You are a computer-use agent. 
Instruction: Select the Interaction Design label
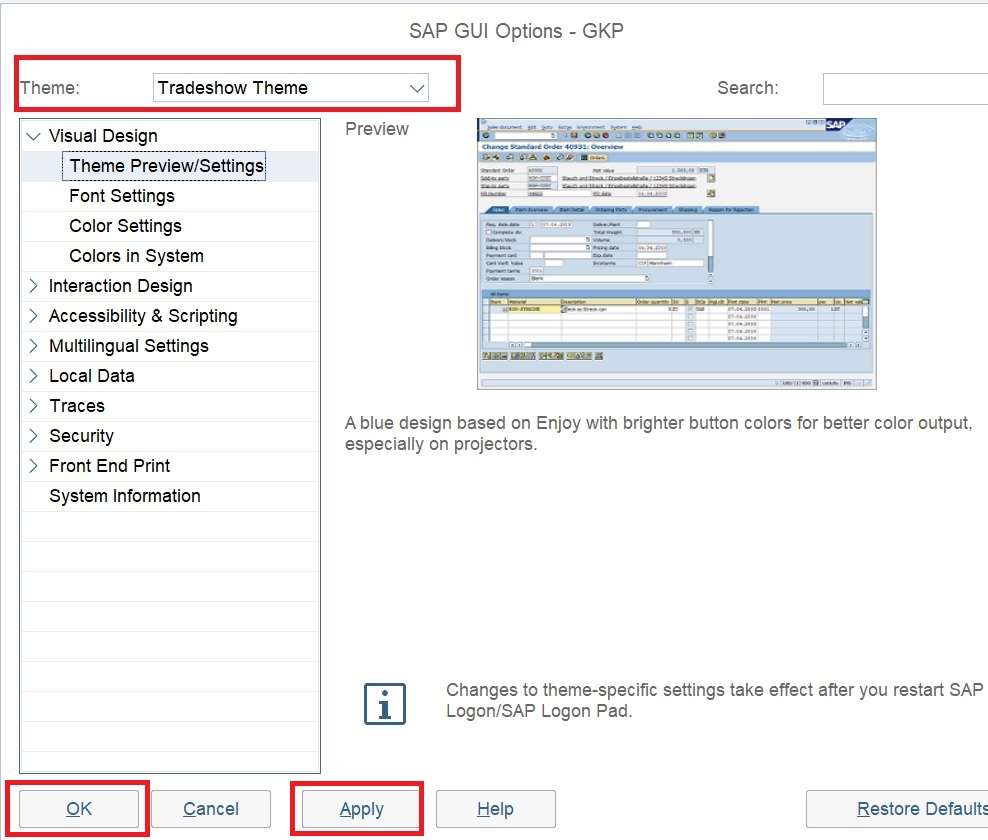[120, 286]
